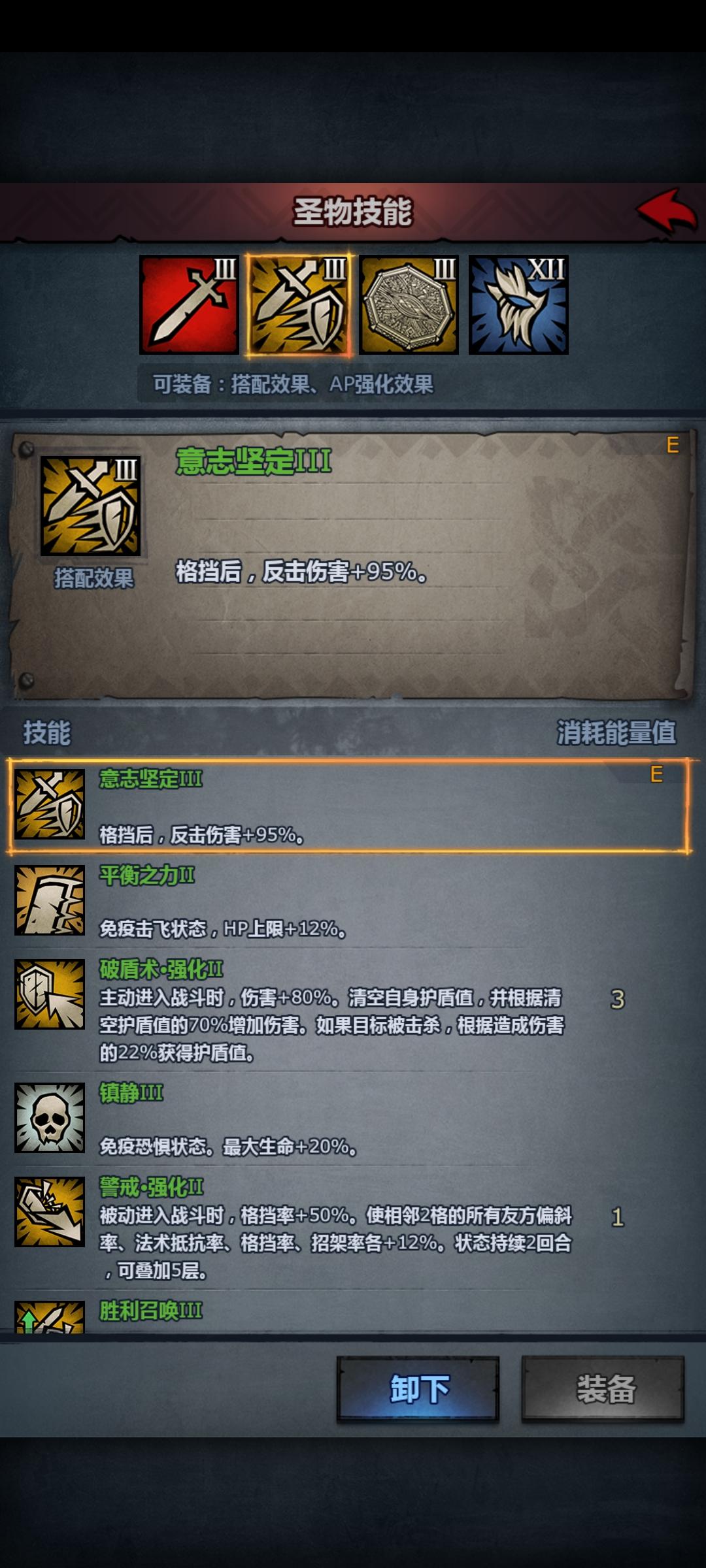Select the sword and shield skill slot
The height and width of the screenshot is (1568, 706).
coord(299,304)
